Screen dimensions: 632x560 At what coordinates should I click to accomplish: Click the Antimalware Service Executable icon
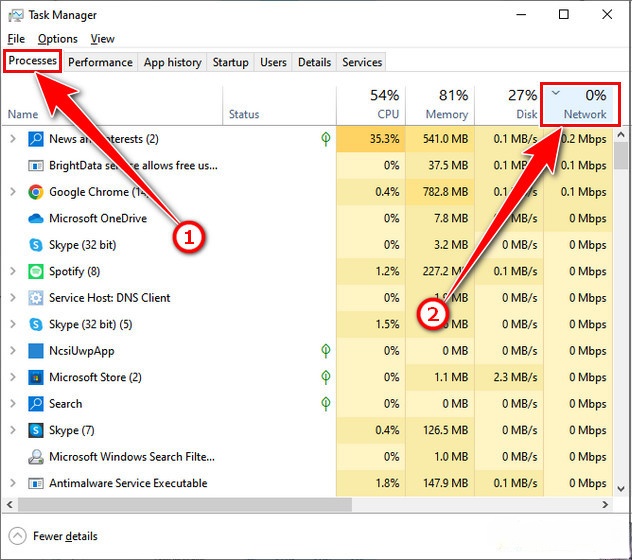pos(36,483)
